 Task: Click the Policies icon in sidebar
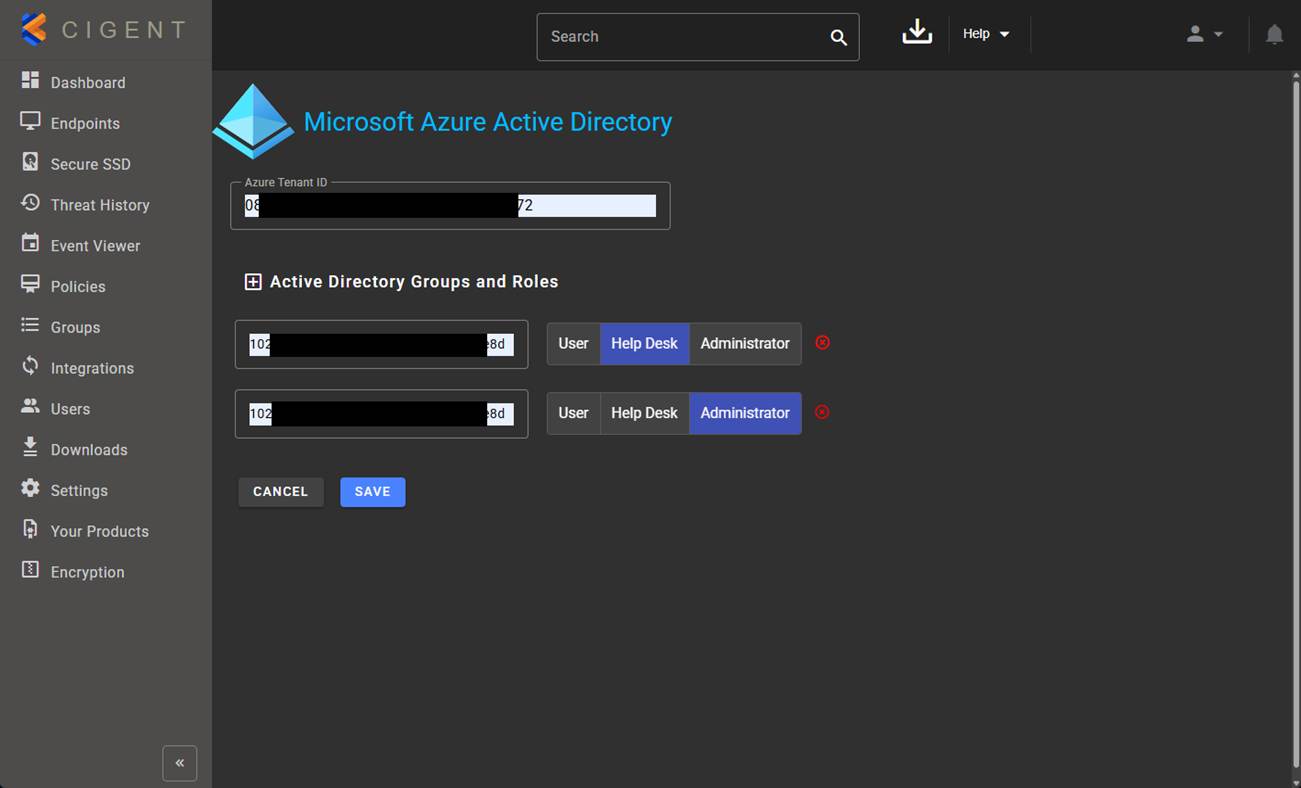point(30,285)
